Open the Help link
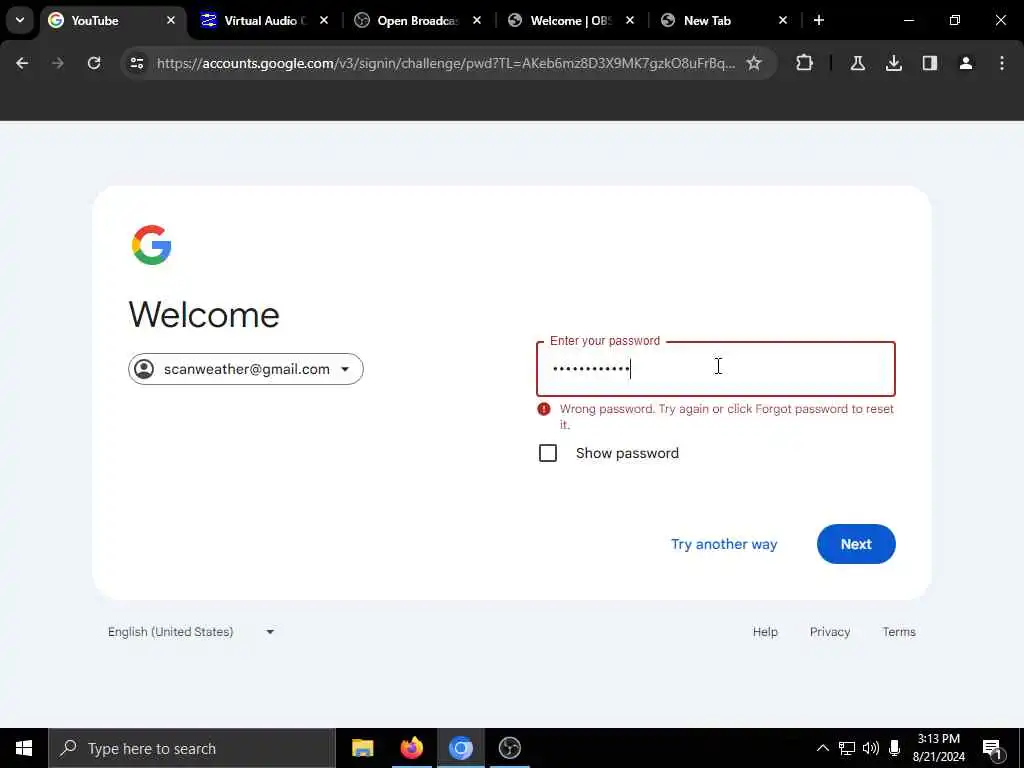The height and width of the screenshot is (768, 1024). pyautogui.click(x=765, y=632)
